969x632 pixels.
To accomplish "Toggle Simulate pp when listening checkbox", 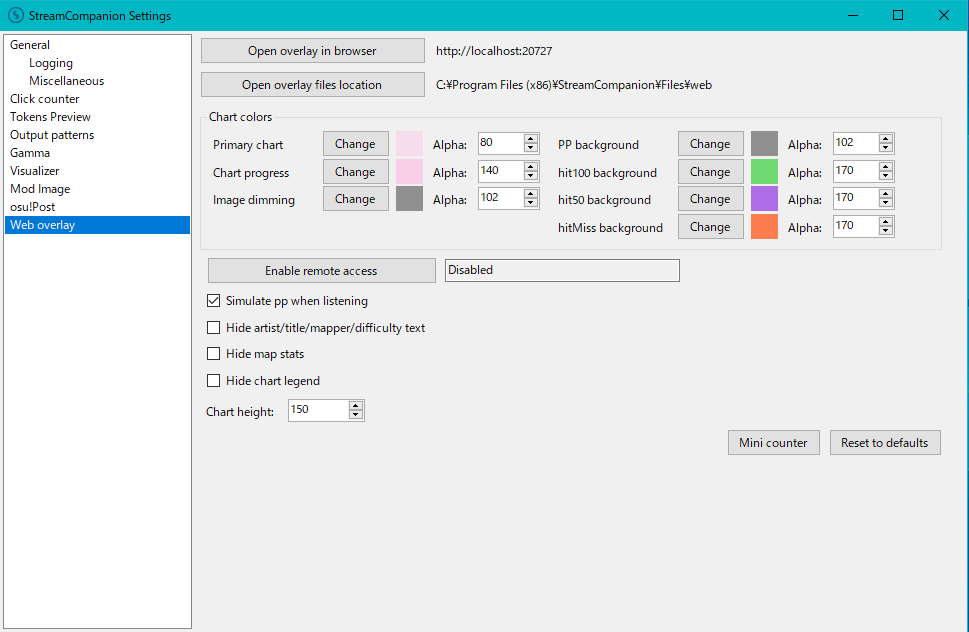I will tap(213, 301).
